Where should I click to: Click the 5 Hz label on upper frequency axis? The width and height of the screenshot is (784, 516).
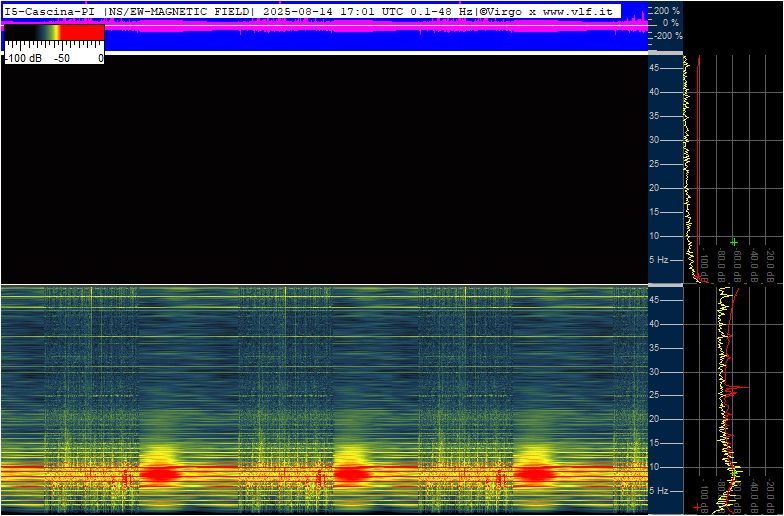tap(659, 260)
